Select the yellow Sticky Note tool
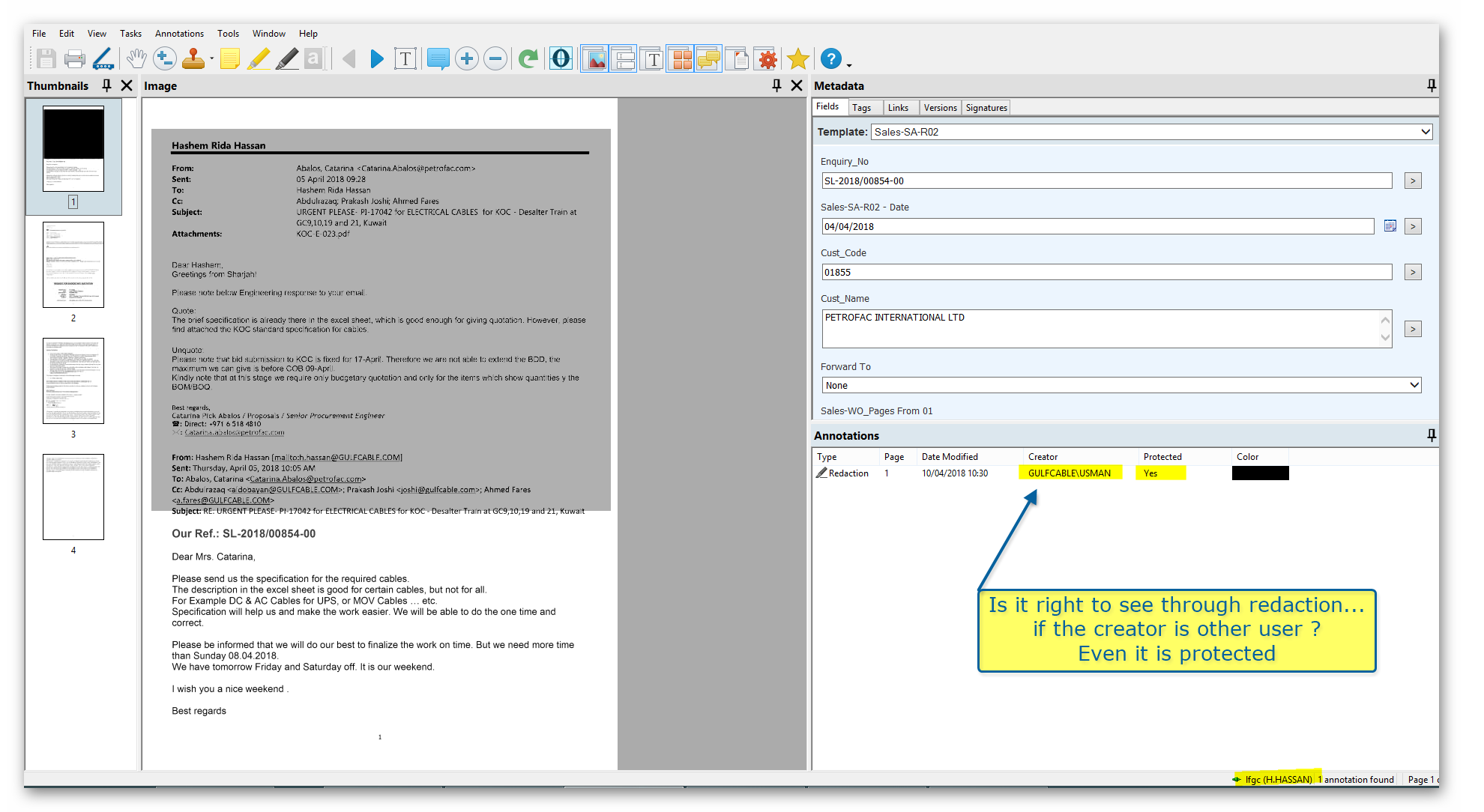 [230, 58]
